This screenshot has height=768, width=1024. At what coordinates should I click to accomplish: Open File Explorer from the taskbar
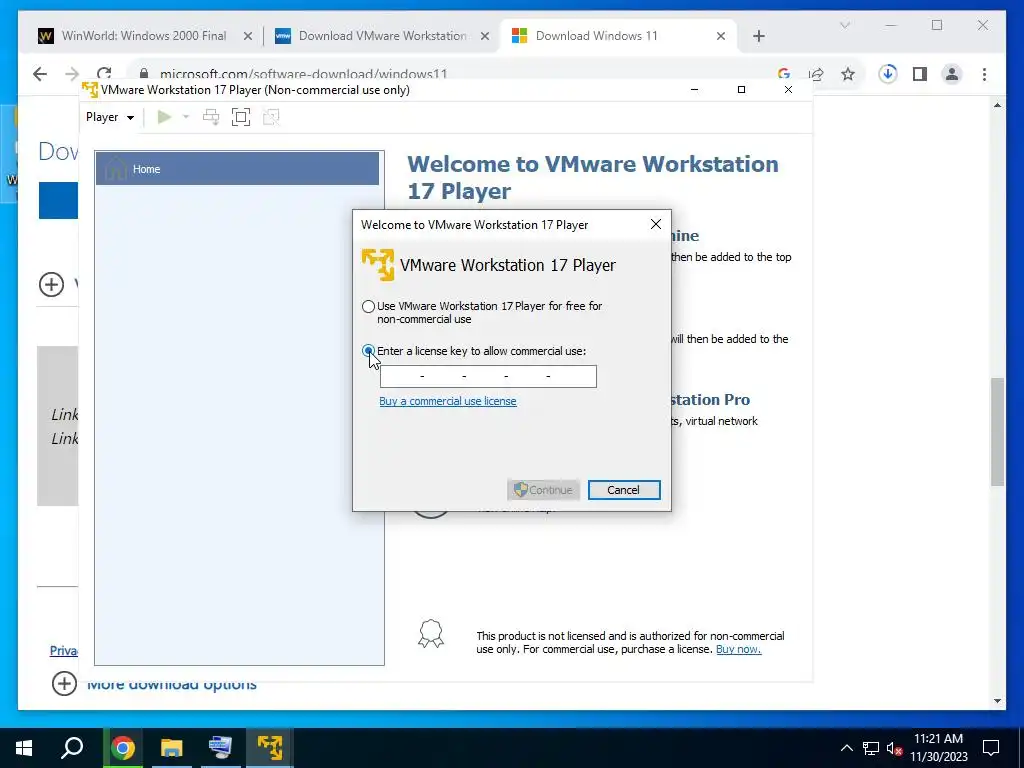pos(172,748)
